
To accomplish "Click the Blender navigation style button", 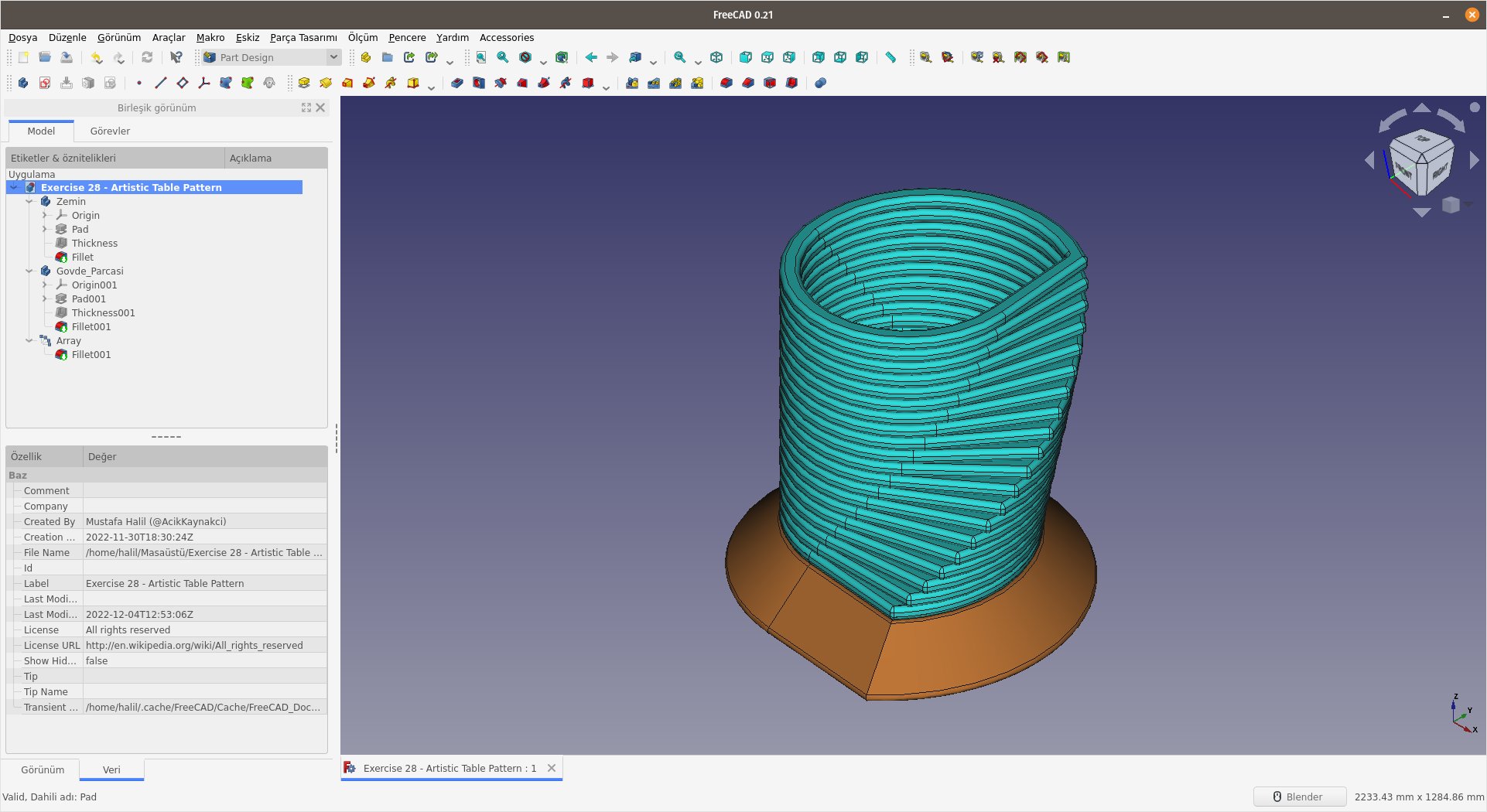I will click(x=1300, y=797).
